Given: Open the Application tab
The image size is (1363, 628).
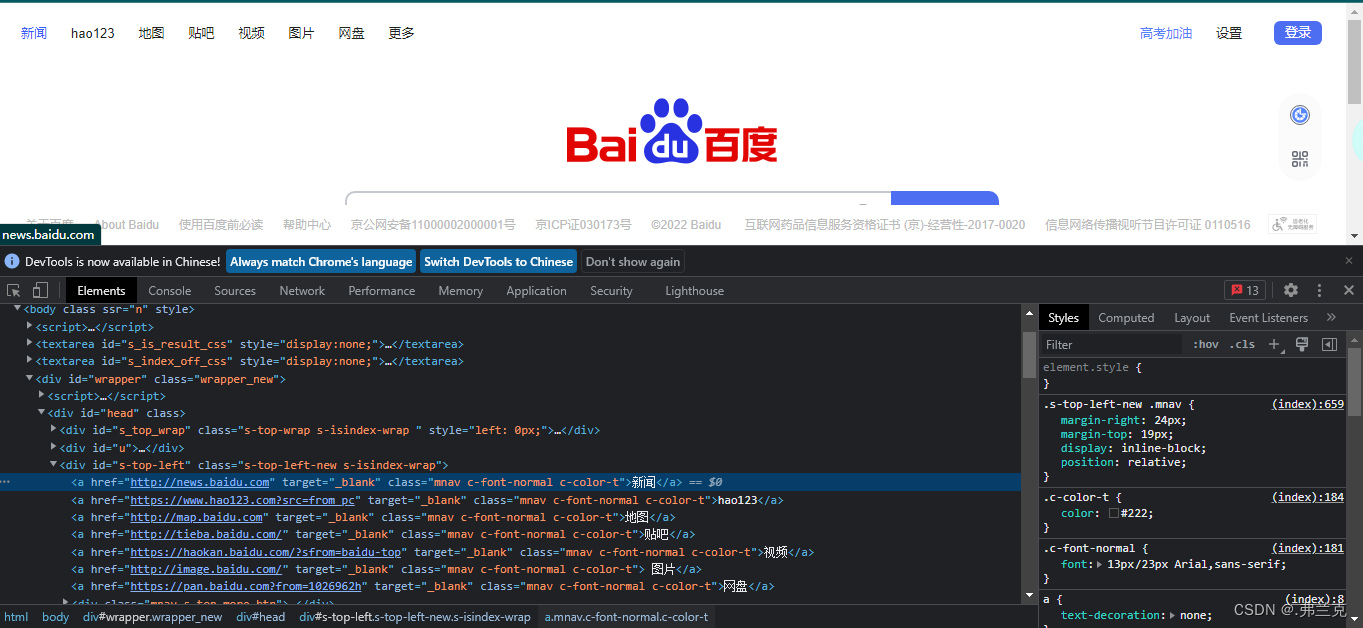Looking at the screenshot, I should tap(536, 290).
